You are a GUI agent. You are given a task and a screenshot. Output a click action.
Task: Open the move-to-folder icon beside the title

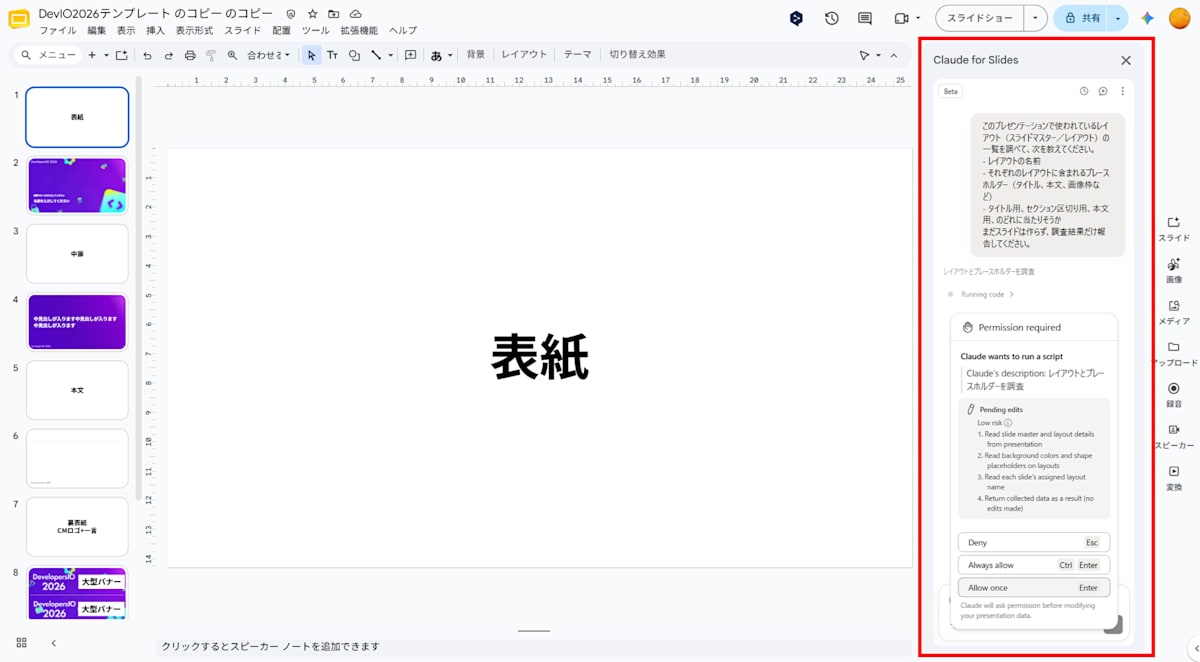click(x=333, y=14)
